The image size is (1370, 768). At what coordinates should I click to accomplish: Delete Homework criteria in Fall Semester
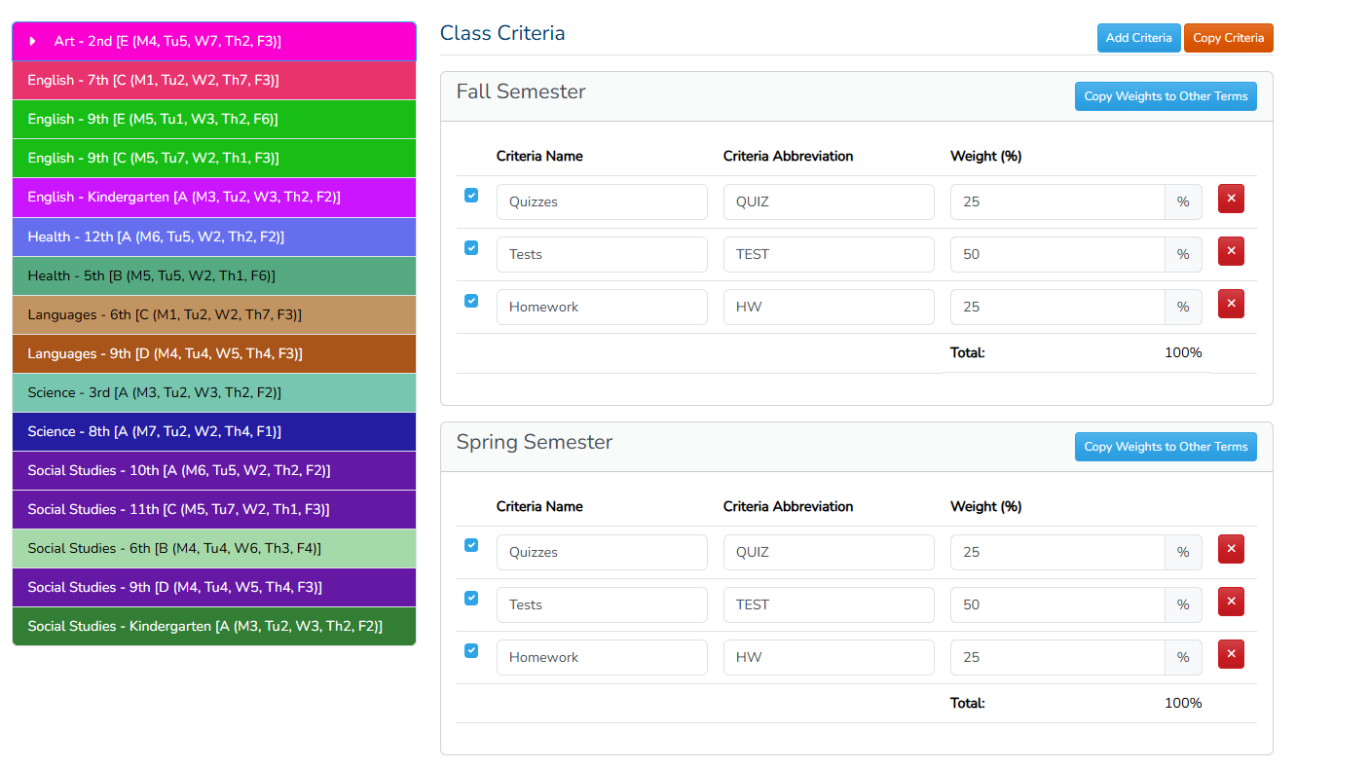[x=1230, y=304]
